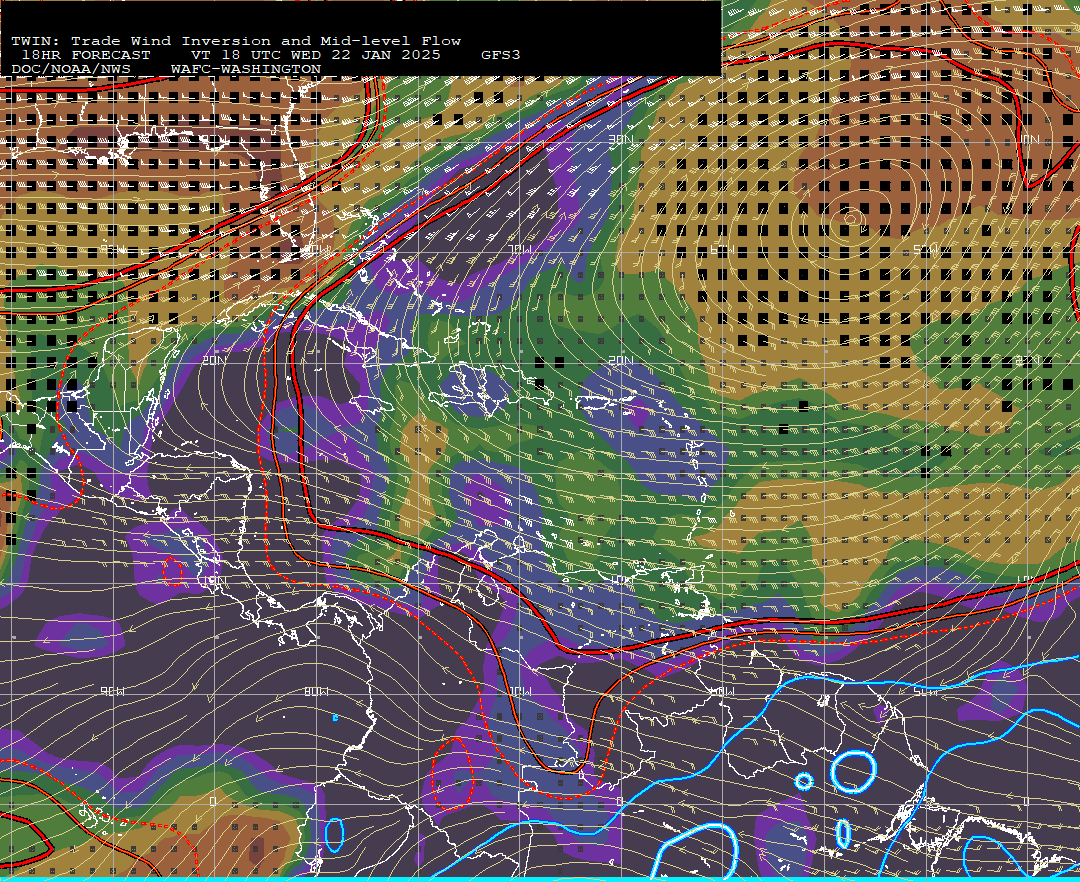The width and height of the screenshot is (1080, 882).
Task: Select the 70W label over Colombia
Action: (x=520, y=691)
